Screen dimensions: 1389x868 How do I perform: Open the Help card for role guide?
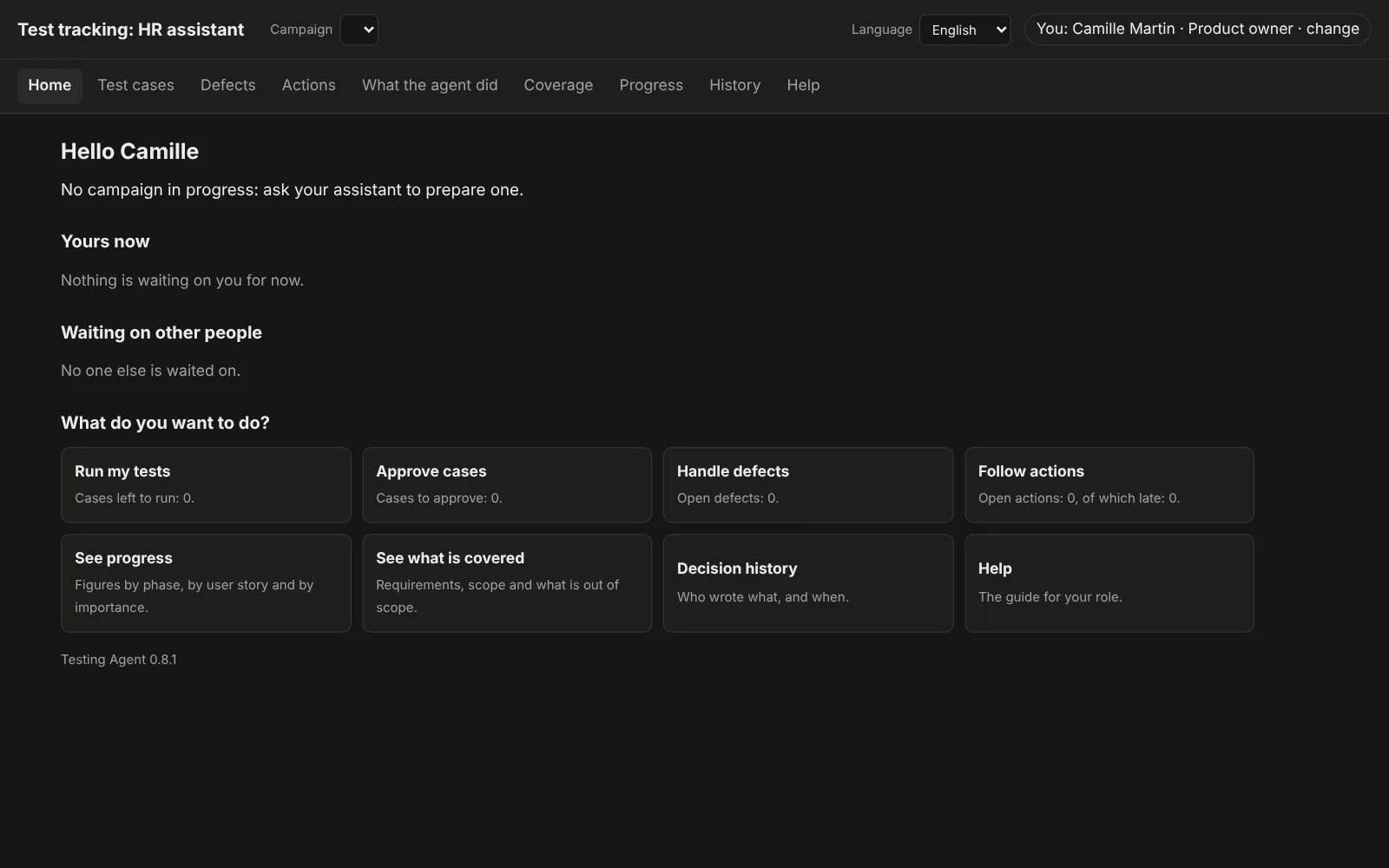point(1109,583)
